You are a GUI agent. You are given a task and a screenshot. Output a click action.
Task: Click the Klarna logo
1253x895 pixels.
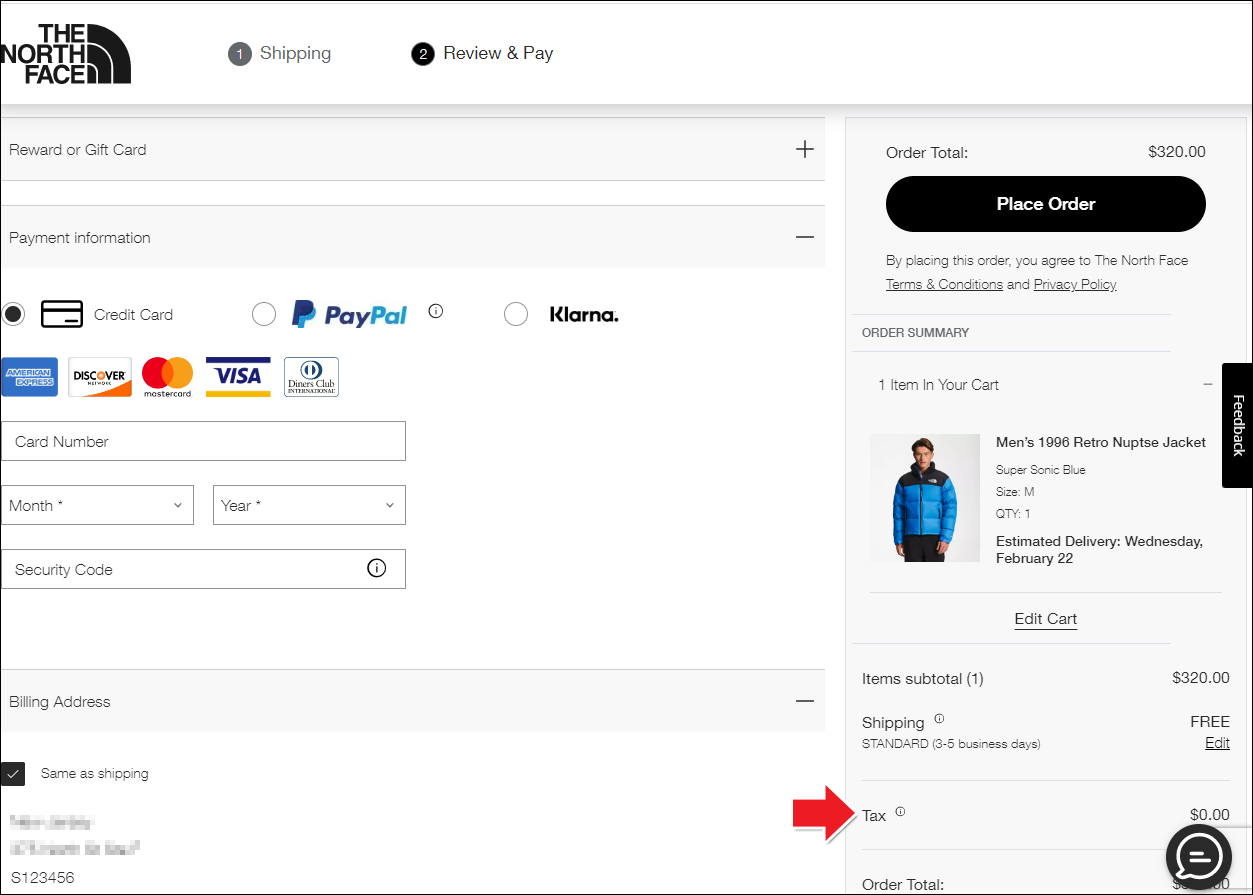584,315
